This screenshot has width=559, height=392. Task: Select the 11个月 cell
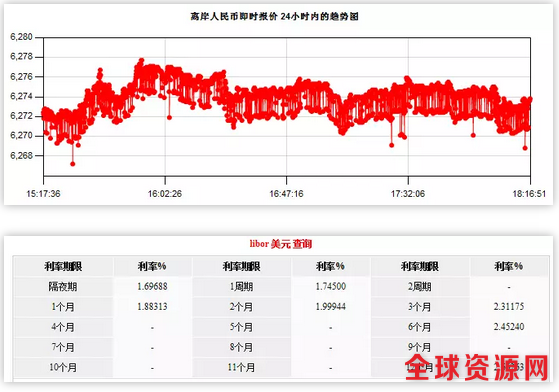241,367
